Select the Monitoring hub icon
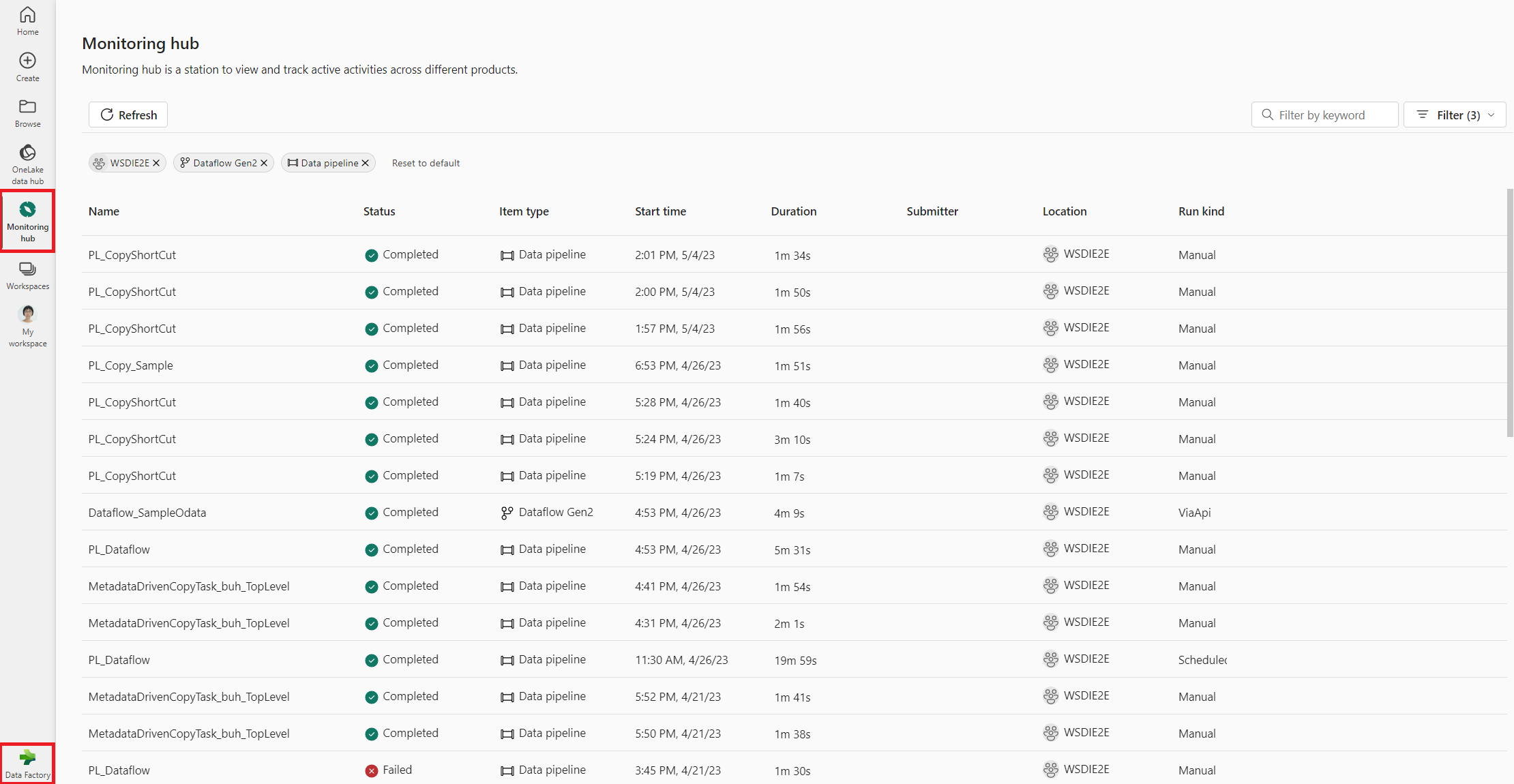Screen dimensions: 1514x784 pos(27,221)
